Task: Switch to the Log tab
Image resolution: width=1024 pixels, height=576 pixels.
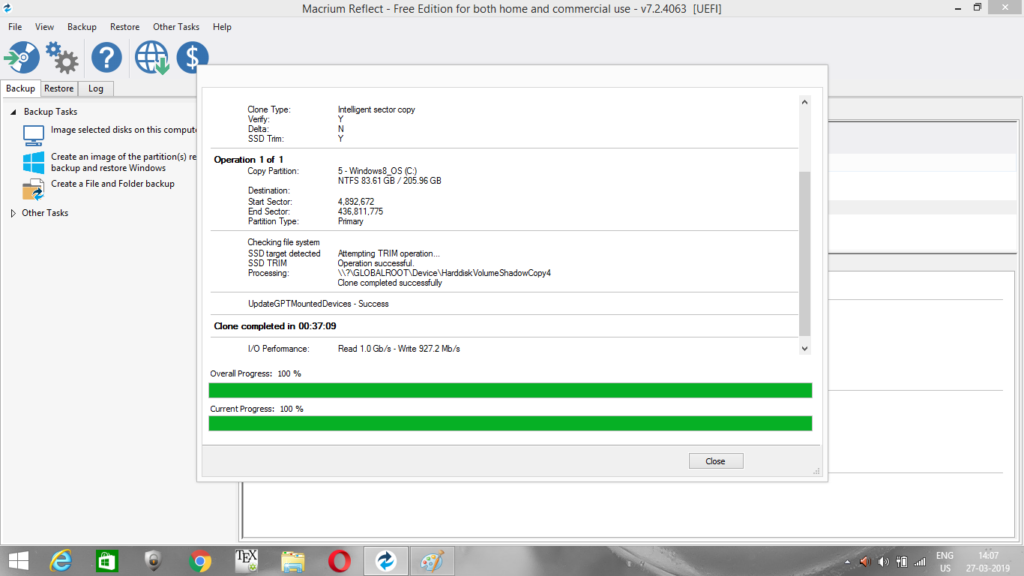Action: 96,88
